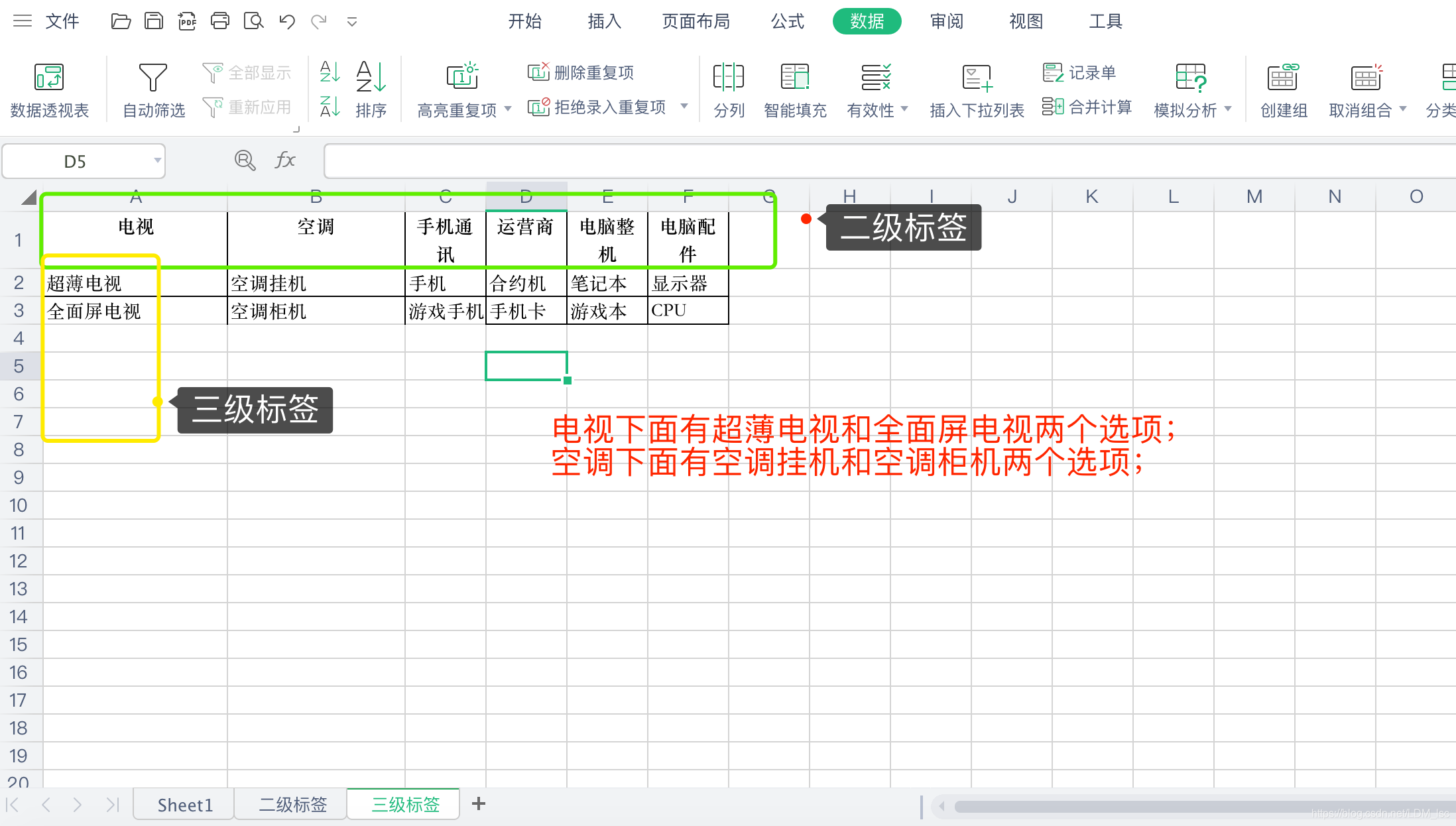Select cell containing 超薄电视
The image size is (1456, 826).
pos(135,283)
